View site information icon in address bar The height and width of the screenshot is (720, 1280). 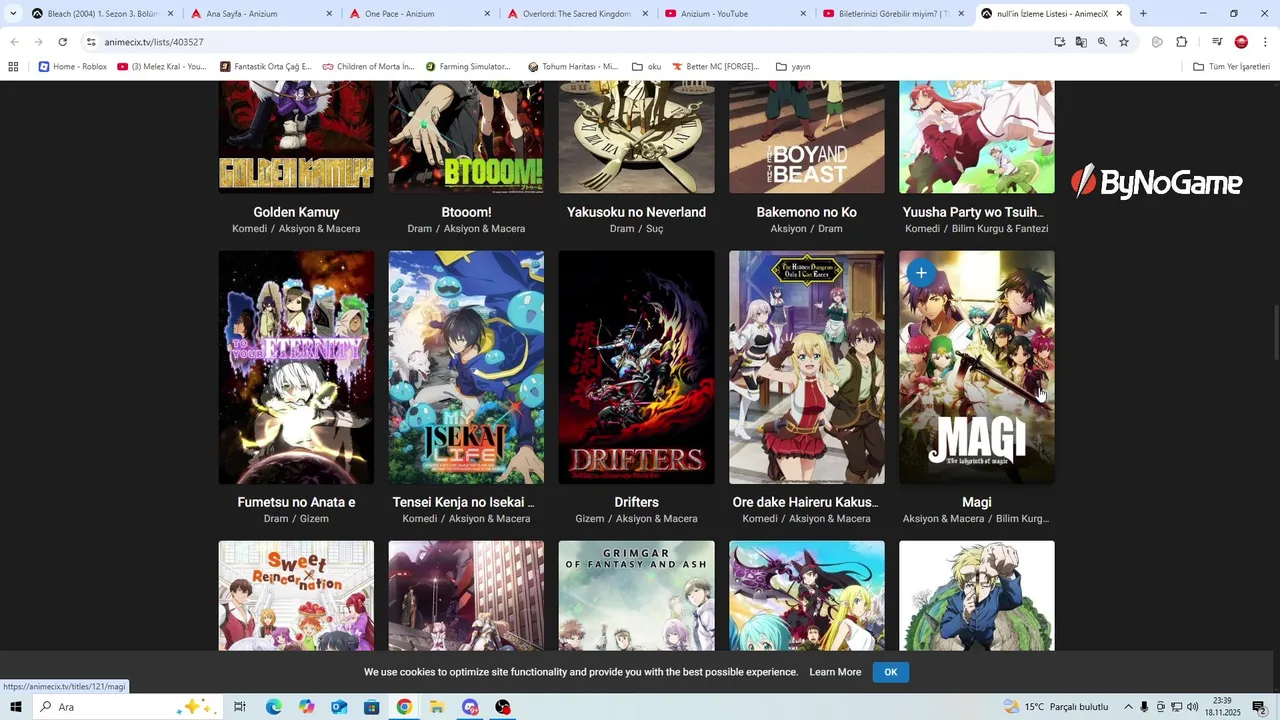tap(91, 42)
